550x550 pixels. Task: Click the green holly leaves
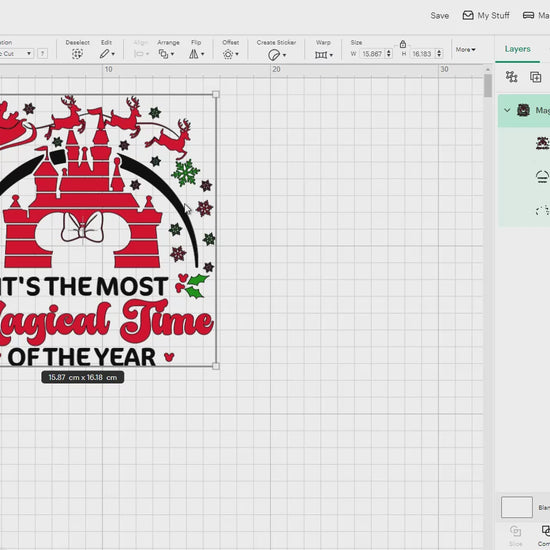click(x=196, y=286)
